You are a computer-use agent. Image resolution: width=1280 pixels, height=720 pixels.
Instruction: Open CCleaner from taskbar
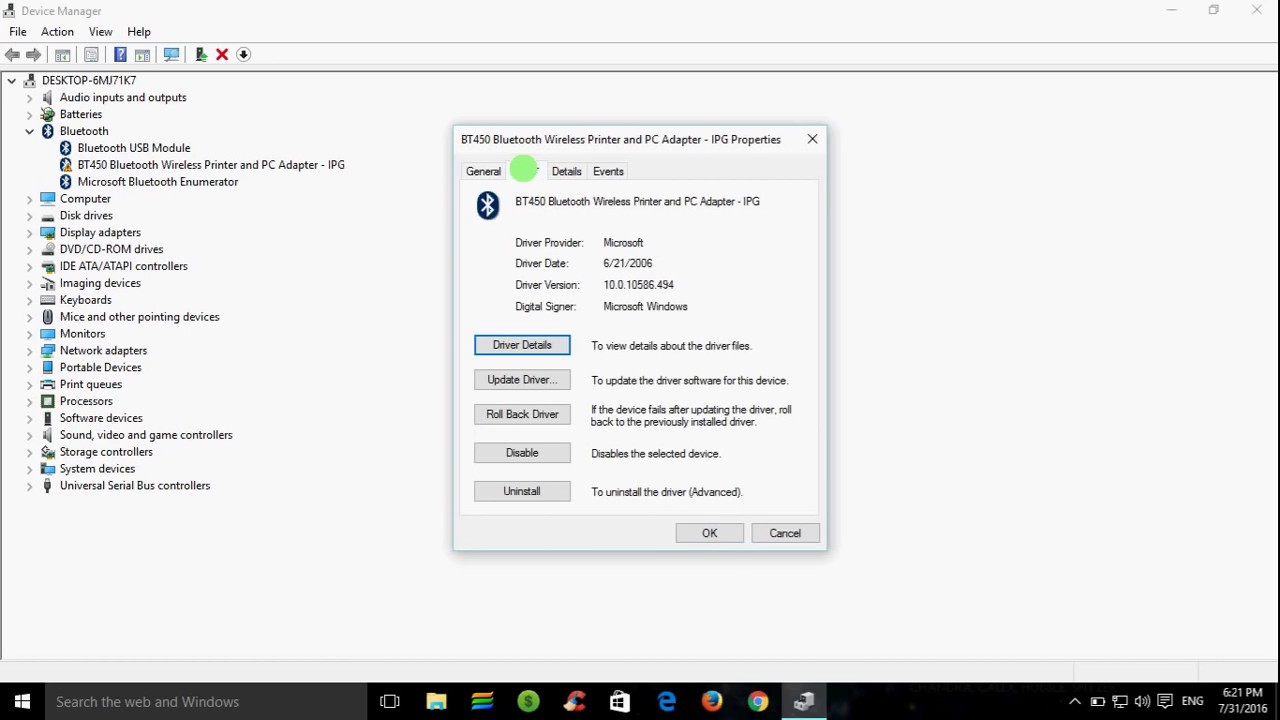574,701
